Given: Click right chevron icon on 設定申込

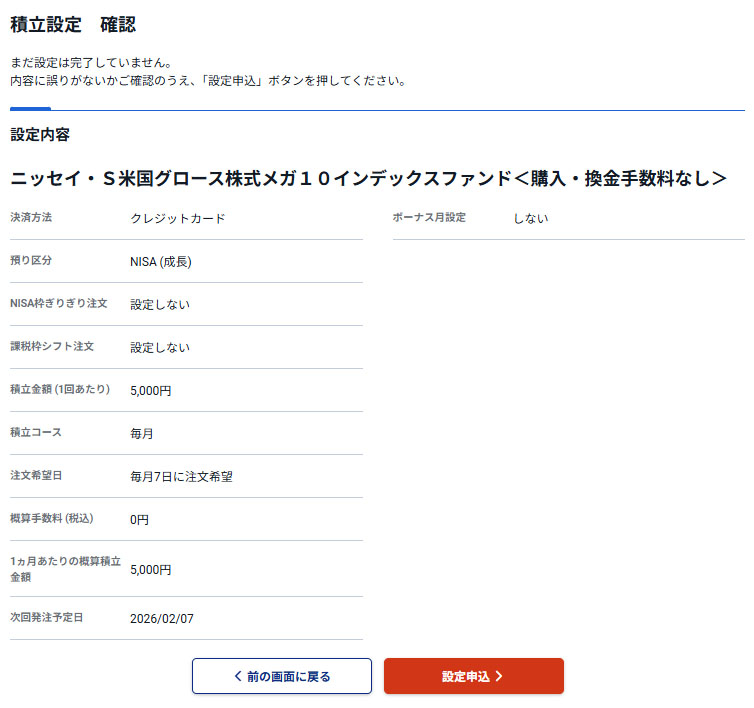Looking at the screenshot, I should click(499, 676).
